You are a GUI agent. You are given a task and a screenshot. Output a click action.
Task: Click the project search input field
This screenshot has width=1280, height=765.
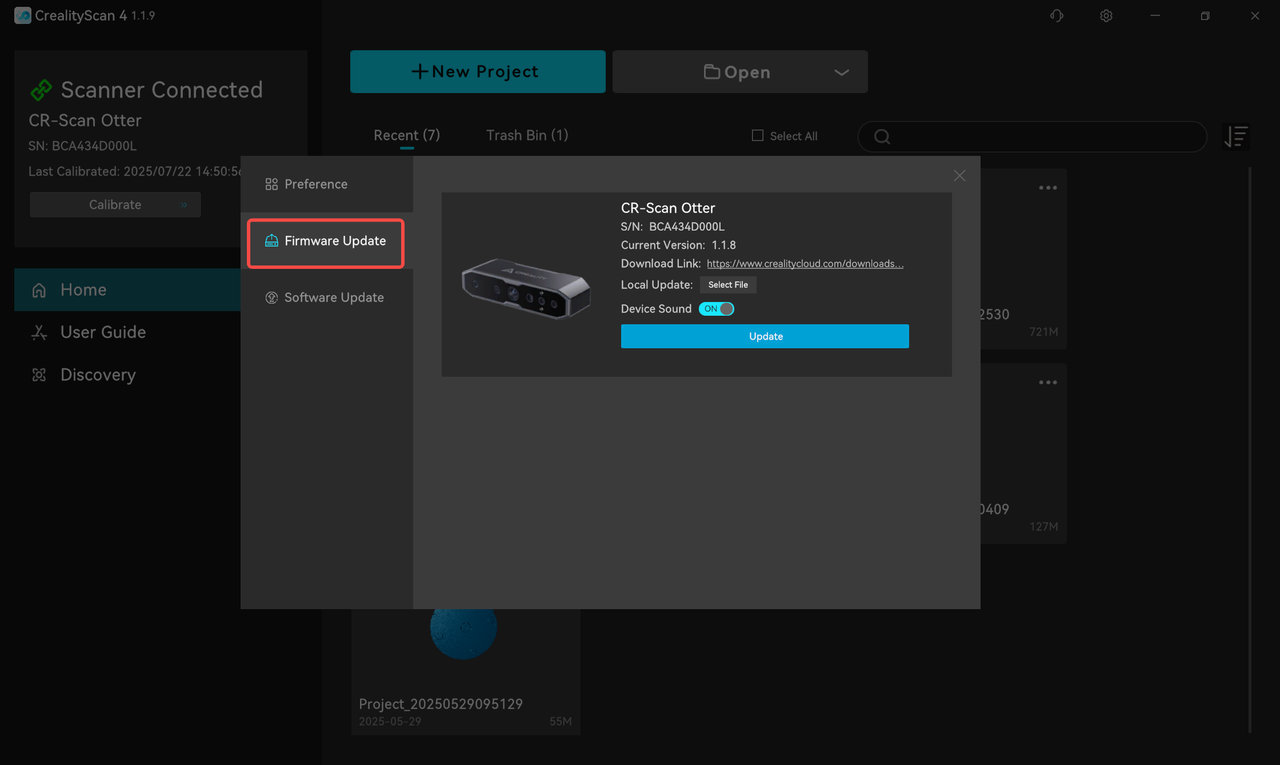tap(1040, 137)
